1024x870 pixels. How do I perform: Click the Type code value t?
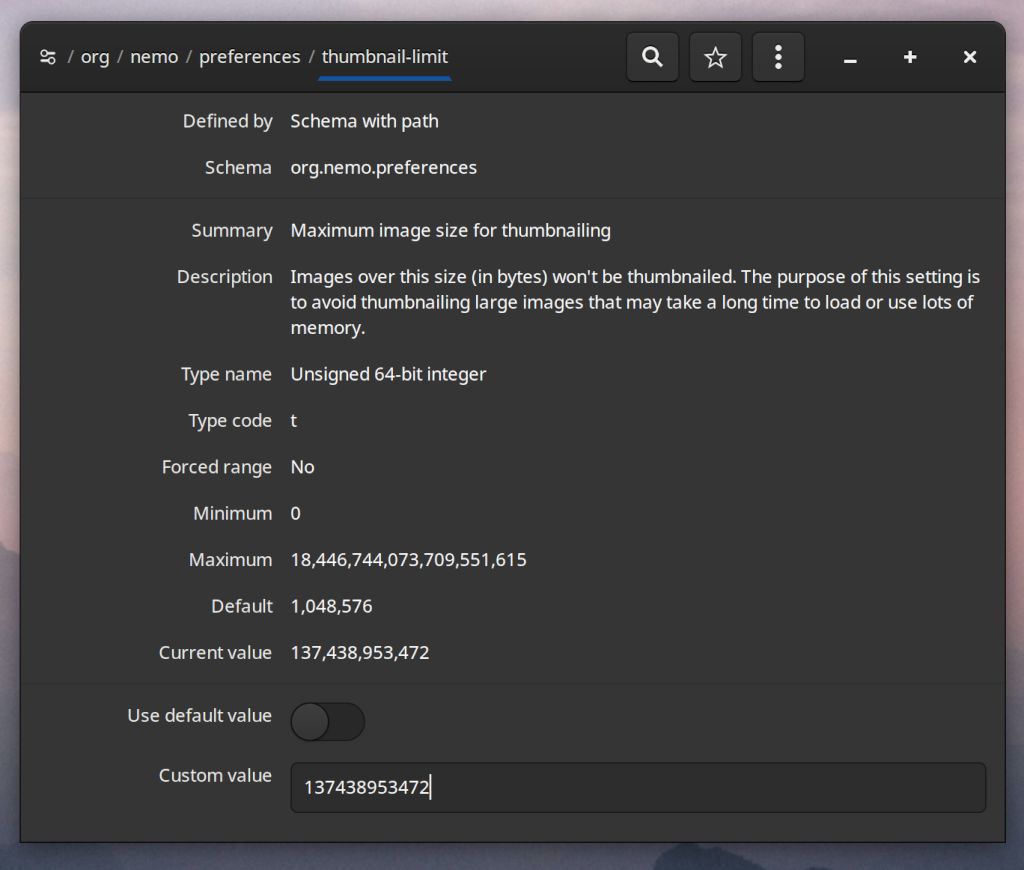(294, 421)
